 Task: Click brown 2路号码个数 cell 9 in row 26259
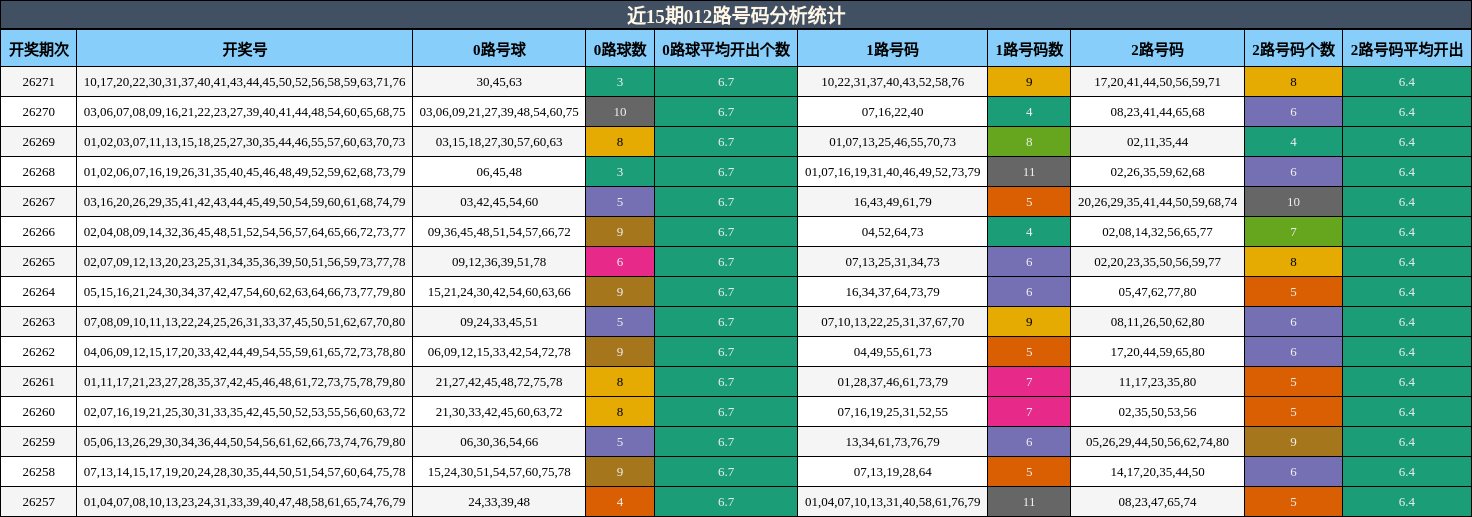[1294, 442]
